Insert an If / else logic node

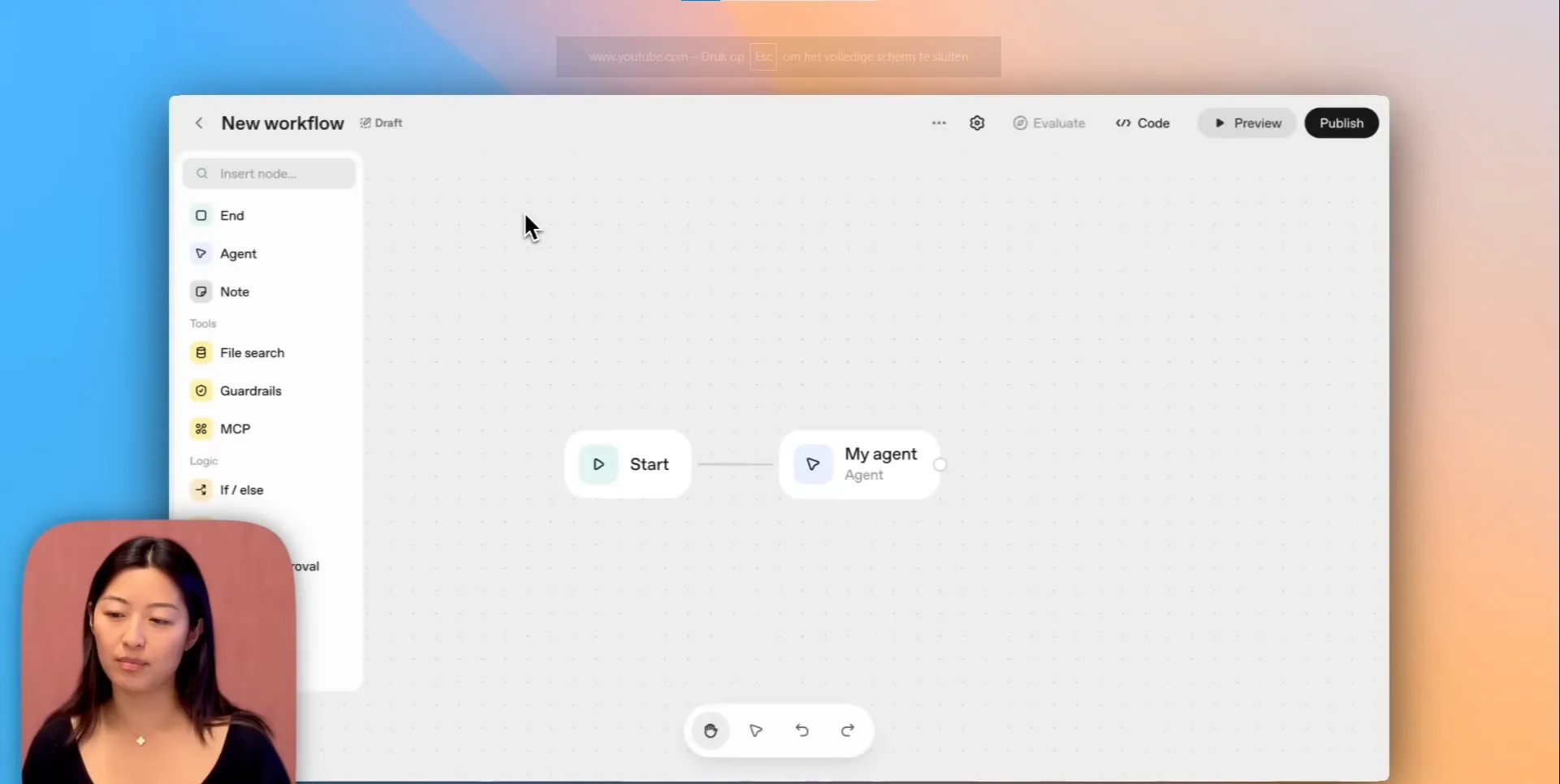click(x=241, y=490)
